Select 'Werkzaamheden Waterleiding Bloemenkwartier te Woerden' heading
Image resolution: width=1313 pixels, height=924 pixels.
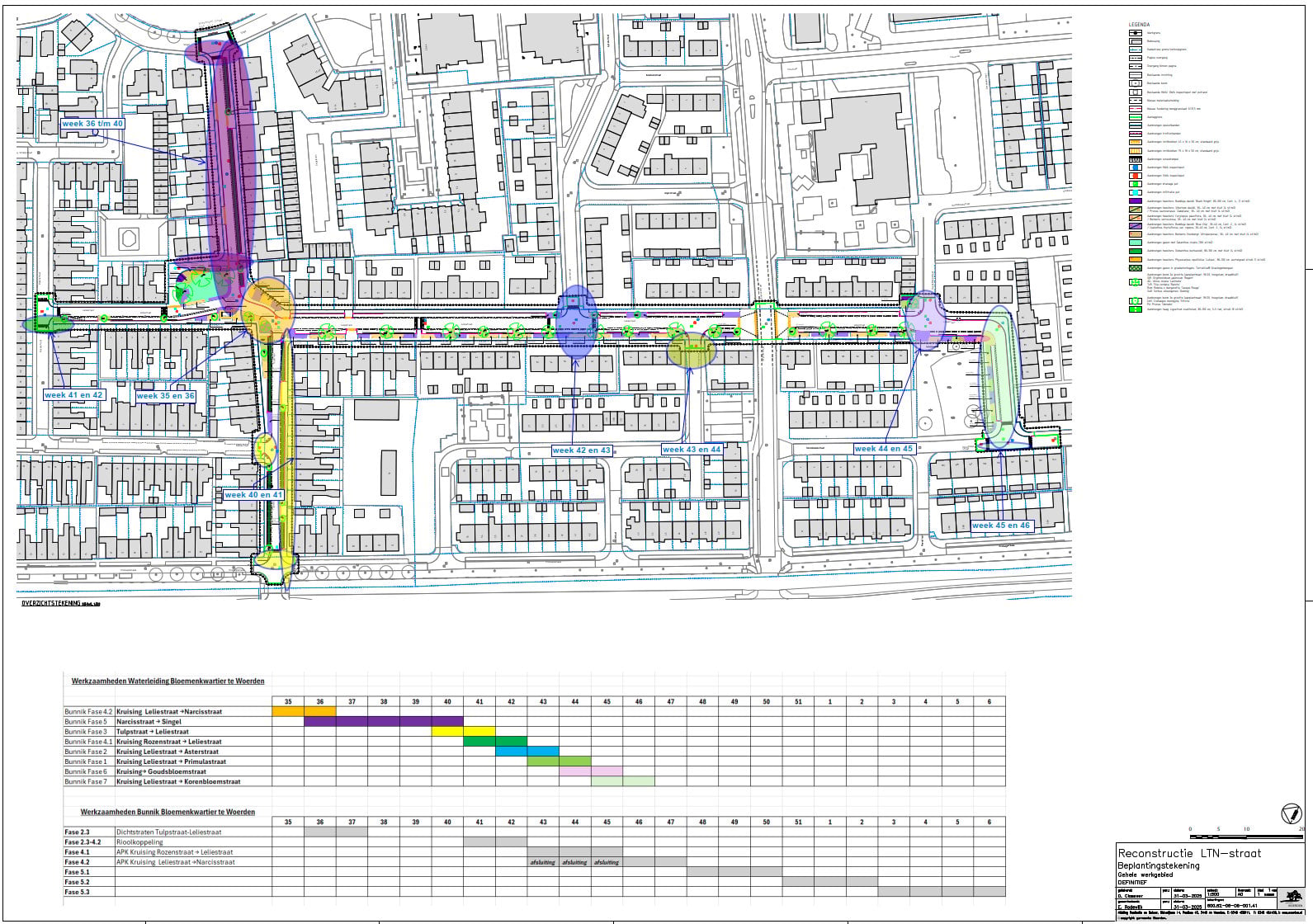coord(168,681)
